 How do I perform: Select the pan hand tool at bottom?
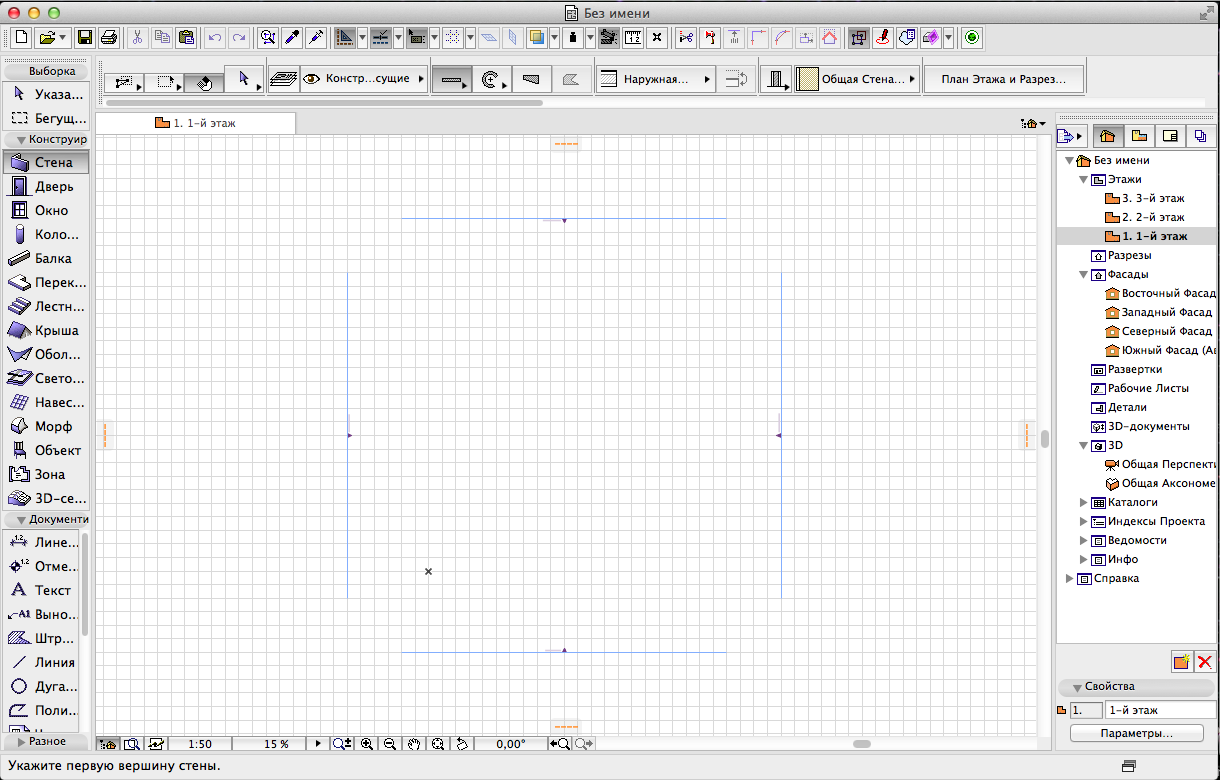[x=413, y=744]
